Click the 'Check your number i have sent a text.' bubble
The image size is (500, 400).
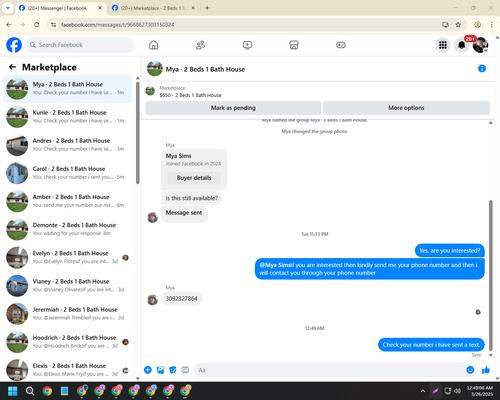[431, 345]
